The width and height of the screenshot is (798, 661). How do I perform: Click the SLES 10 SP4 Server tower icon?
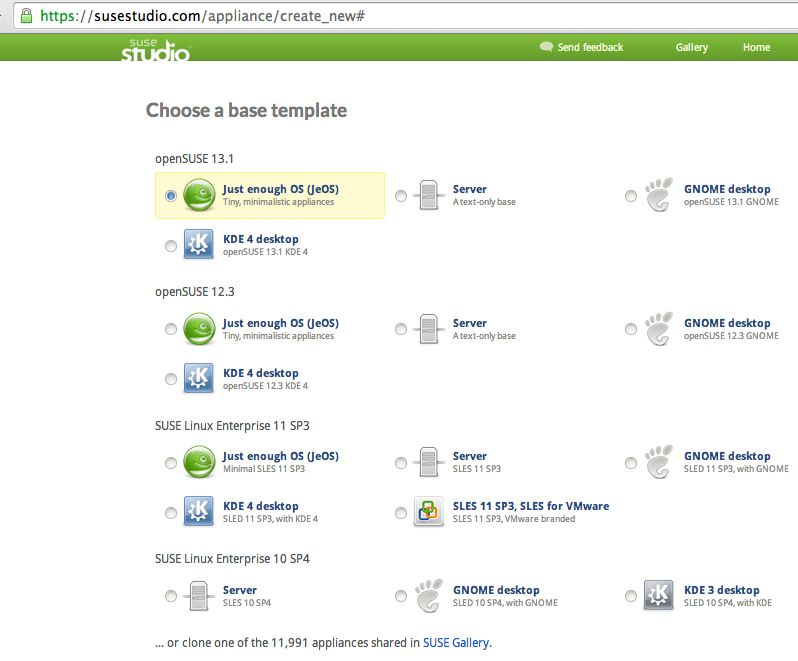198,596
